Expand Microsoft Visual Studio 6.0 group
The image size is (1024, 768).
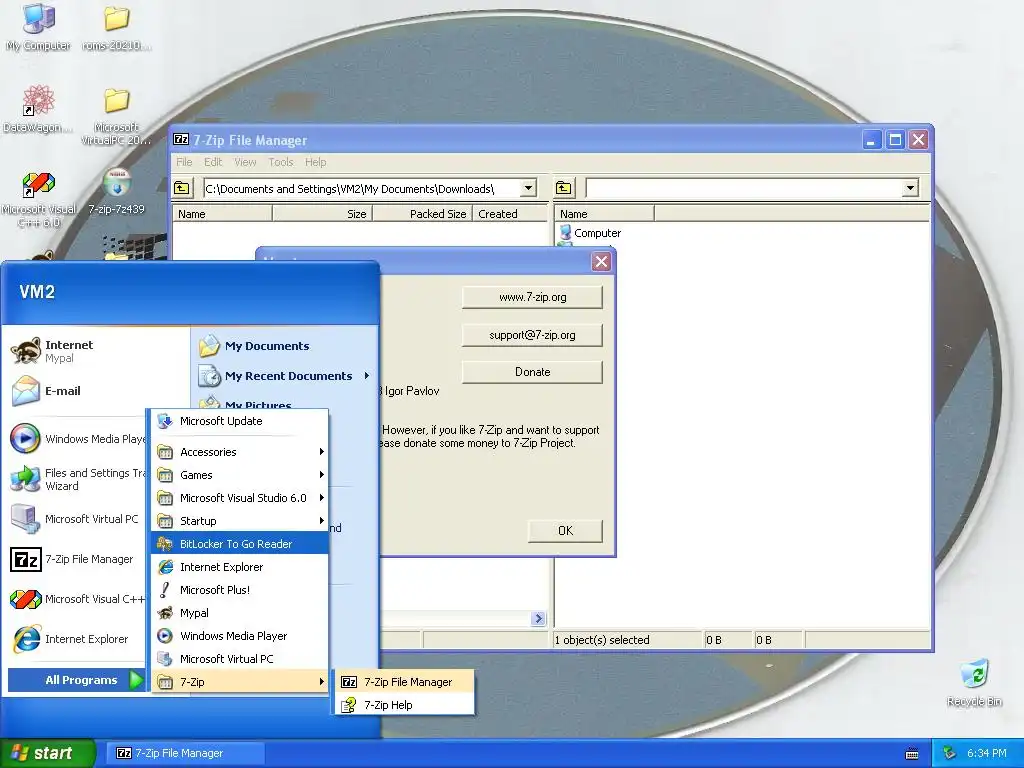[240, 498]
